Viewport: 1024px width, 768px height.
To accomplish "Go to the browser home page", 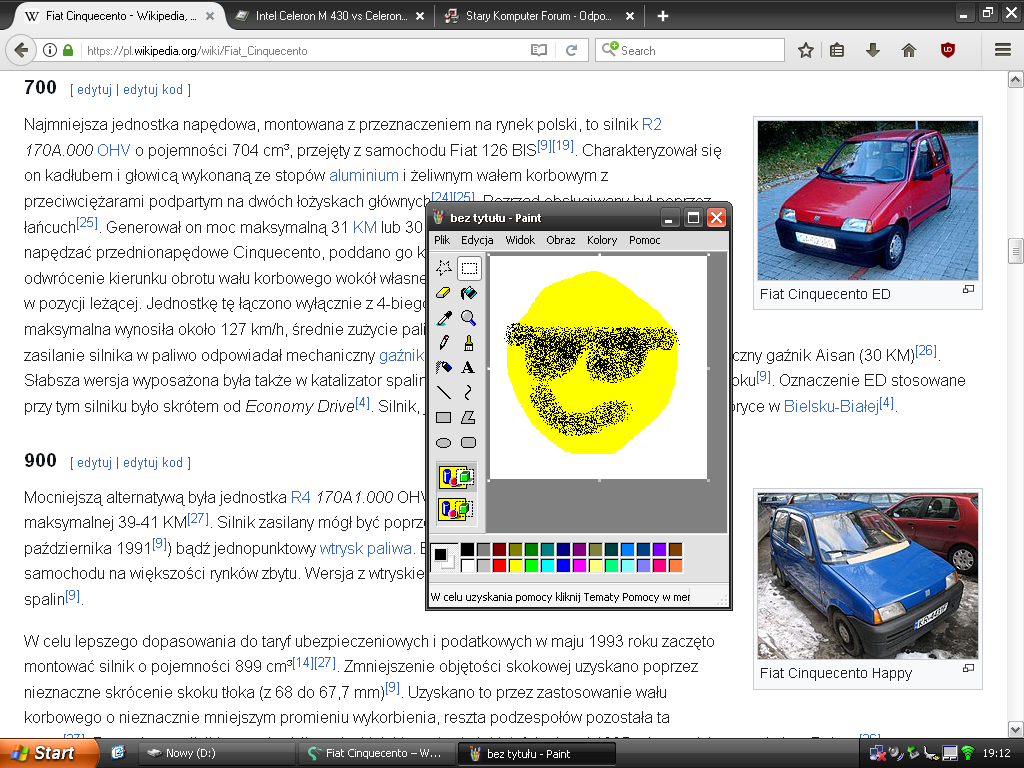I will (908, 50).
